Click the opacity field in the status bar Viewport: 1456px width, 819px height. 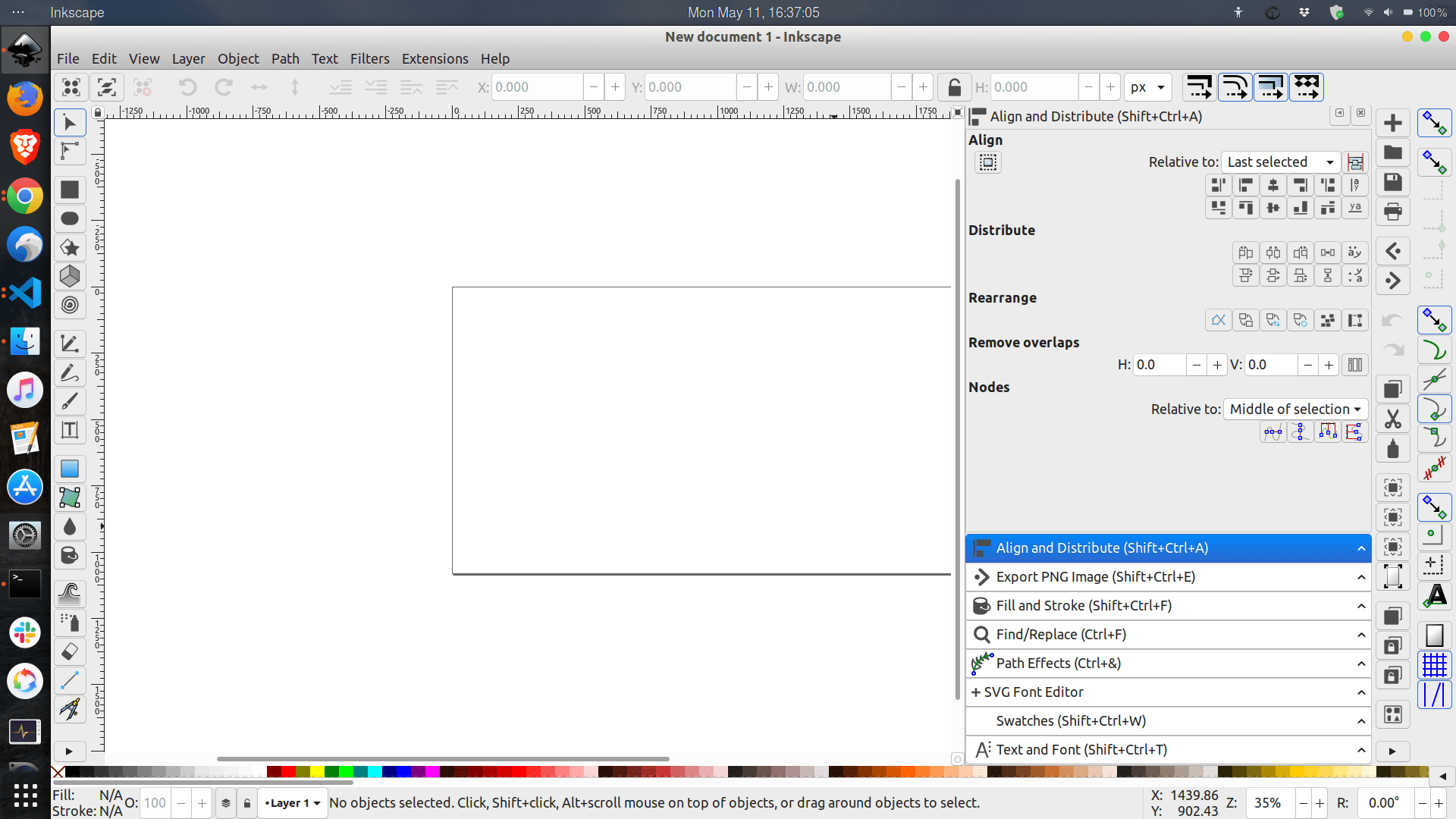[155, 802]
